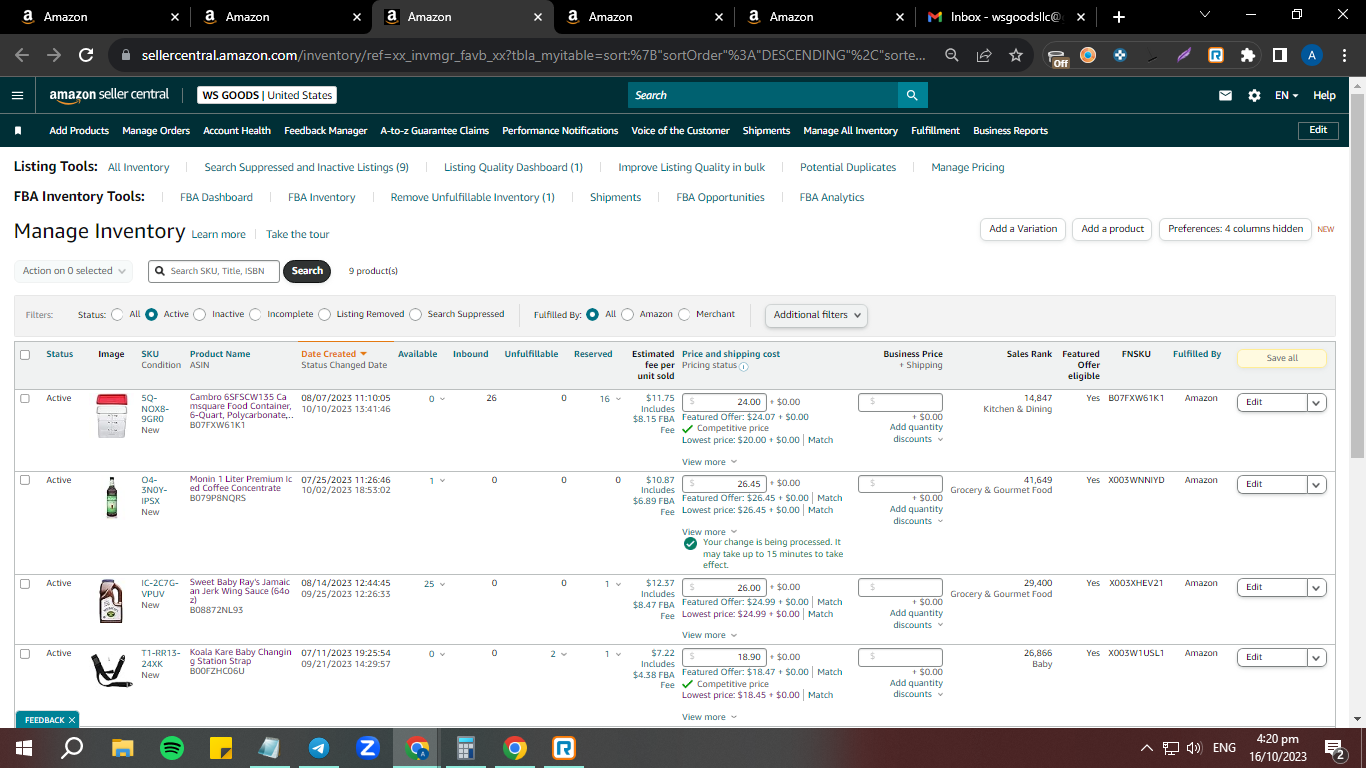Open Preferences: 4 columns hidden
This screenshot has height=768, width=1366.
1235,229
